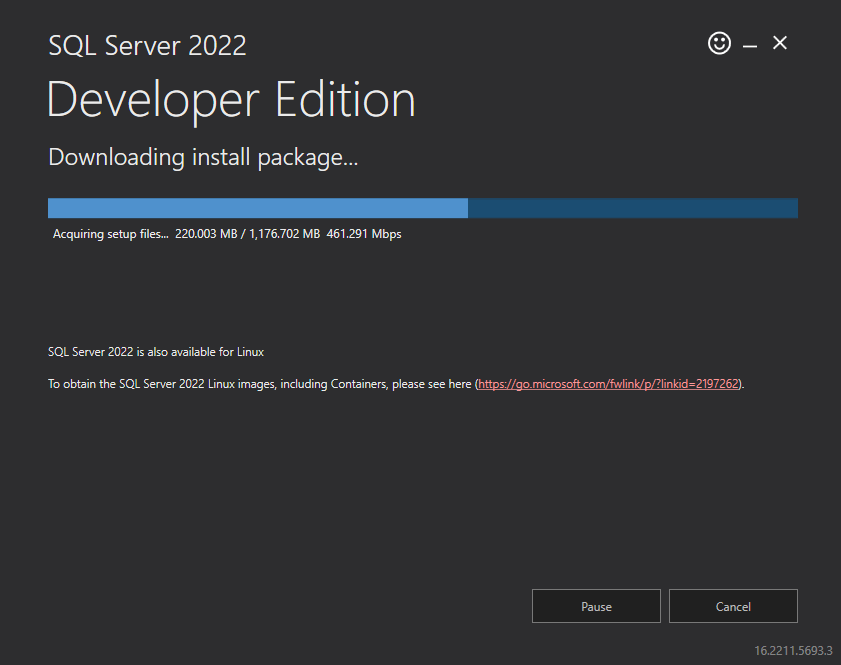Click the download progress bar
841x665 pixels.
pyautogui.click(x=423, y=208)
